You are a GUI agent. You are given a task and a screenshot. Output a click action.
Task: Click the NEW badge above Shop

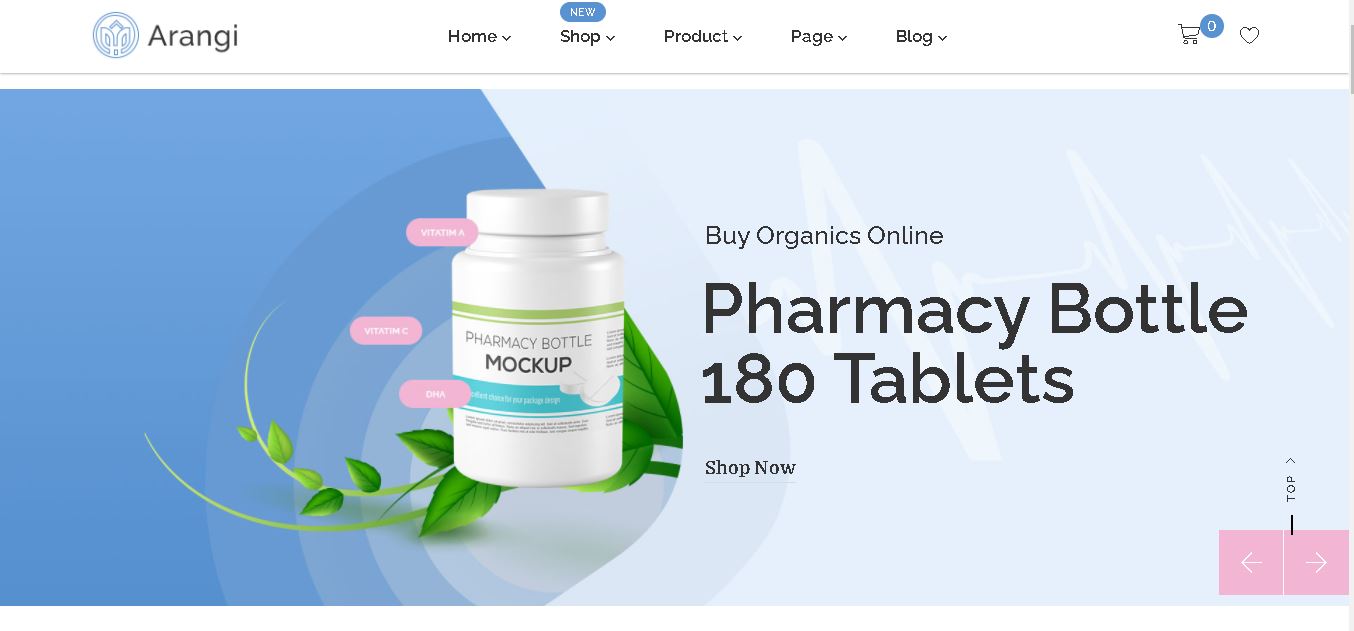point(582,12)
